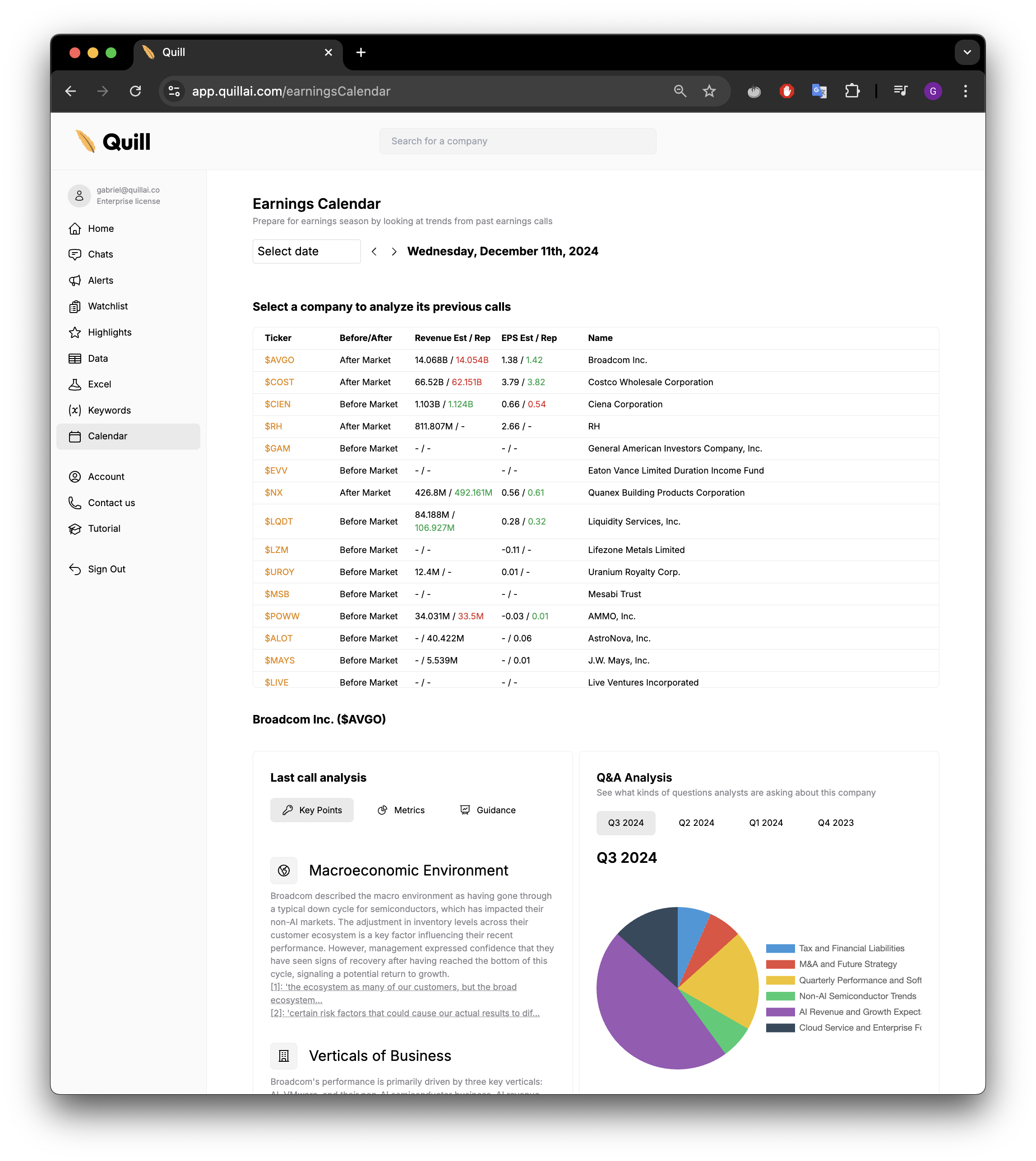Screen dimensions: 1036x1161
Task: Open Keywords variable item
Action: 128,410
